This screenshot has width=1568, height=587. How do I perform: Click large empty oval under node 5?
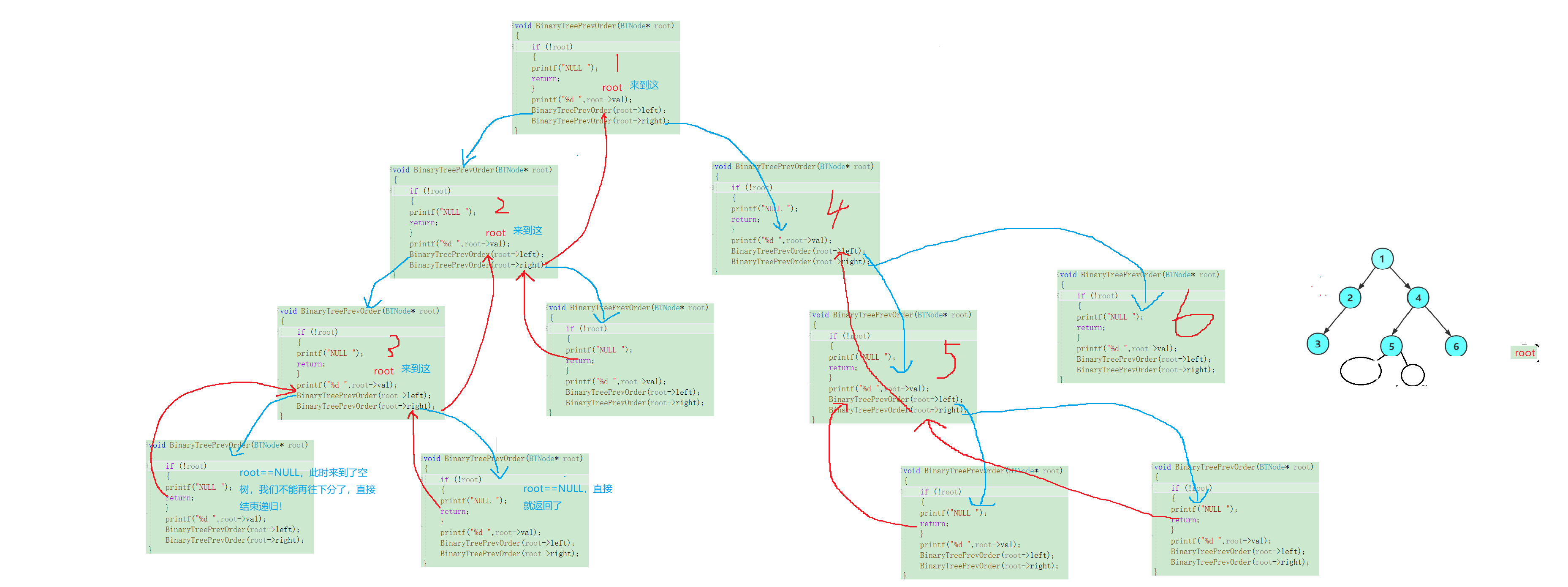click(1360, 370)
